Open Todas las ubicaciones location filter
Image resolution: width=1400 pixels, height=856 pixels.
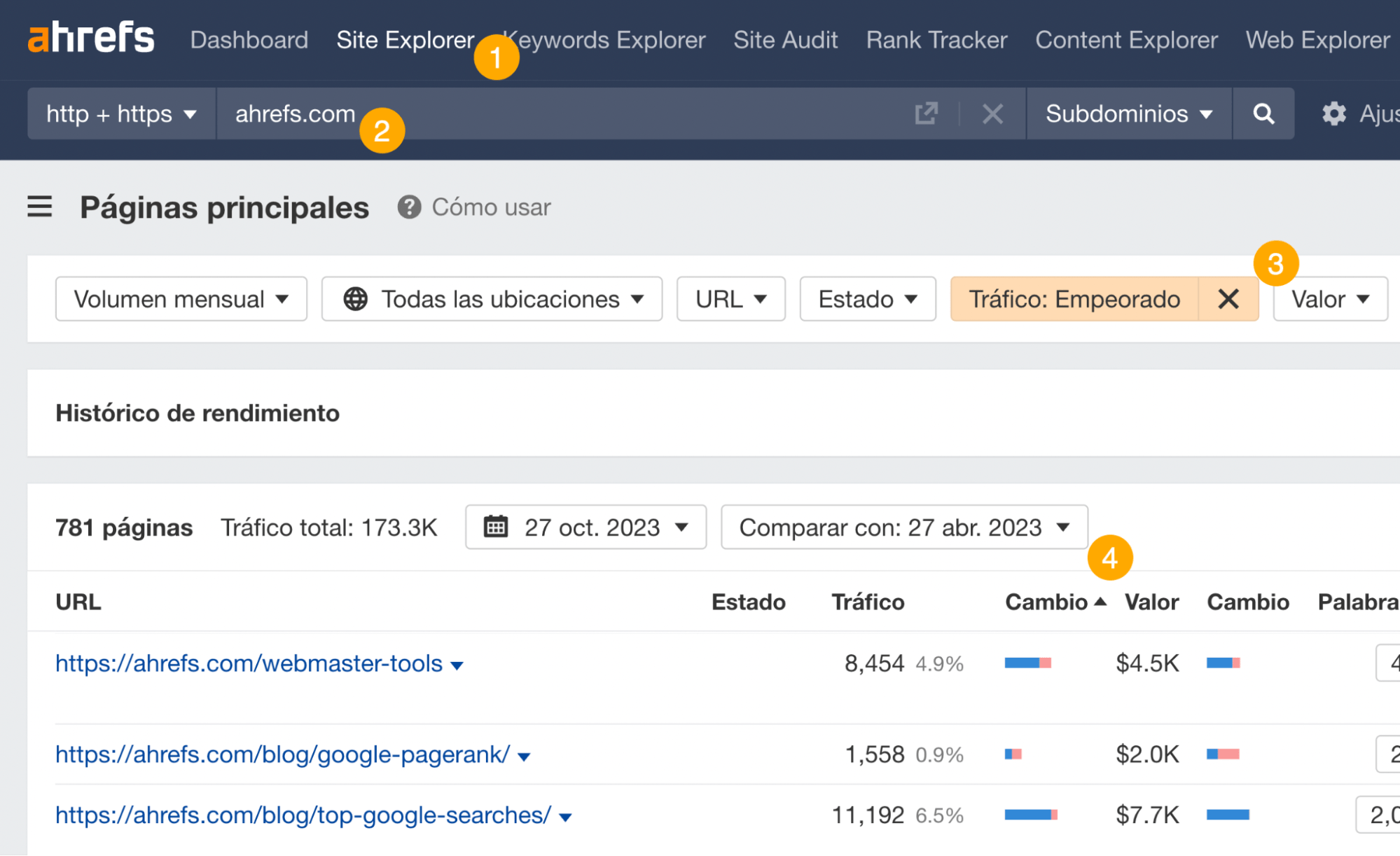point(492,299)
